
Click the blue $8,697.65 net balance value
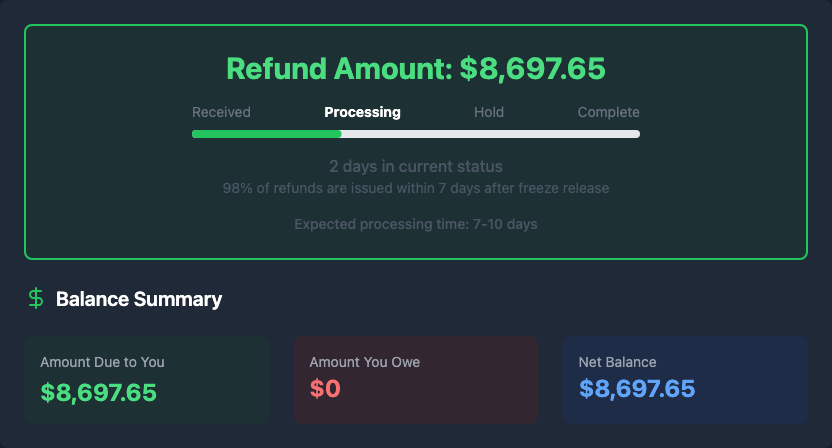[637, 389]
